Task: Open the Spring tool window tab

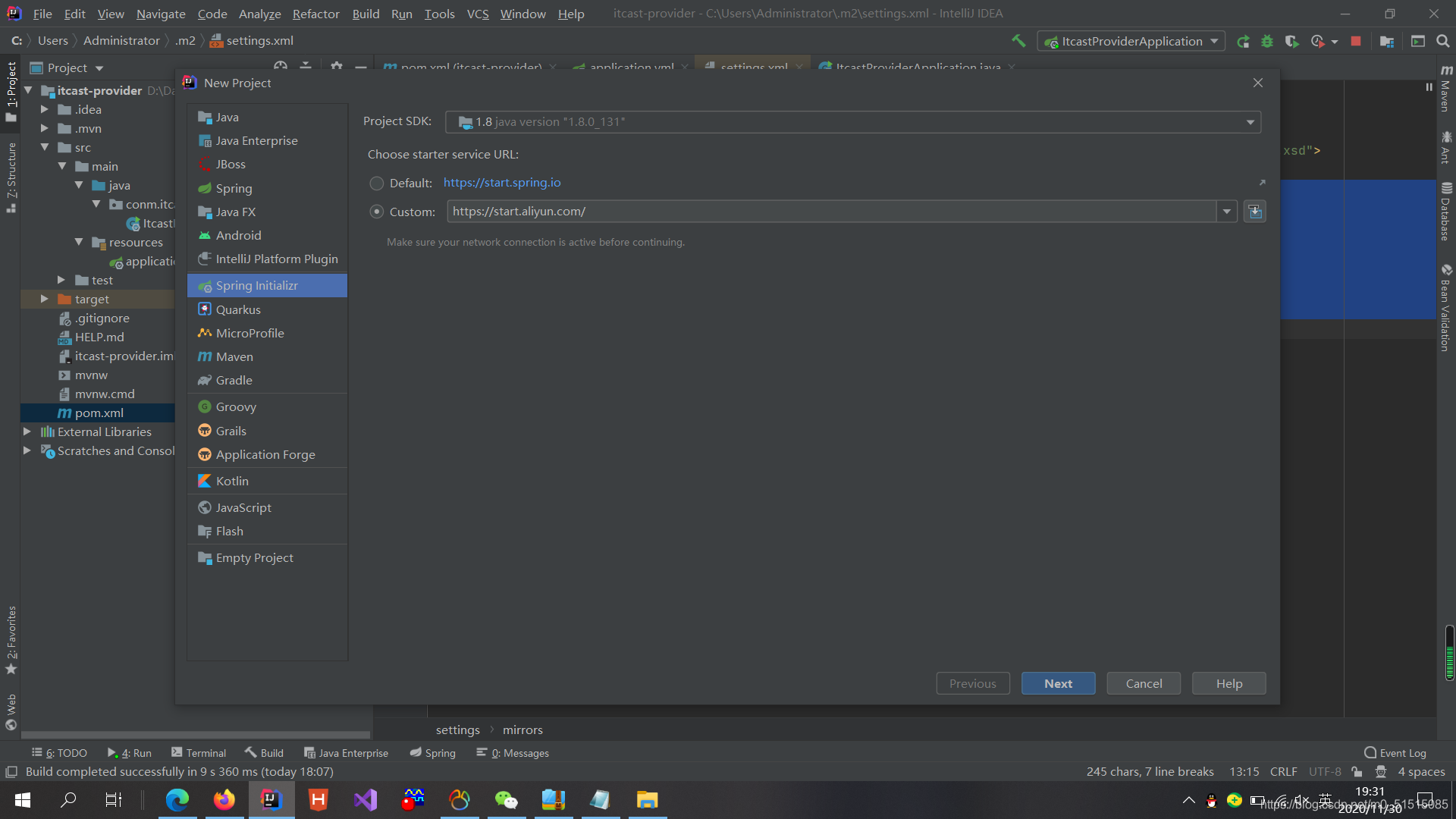Action: tap(433, 753)
